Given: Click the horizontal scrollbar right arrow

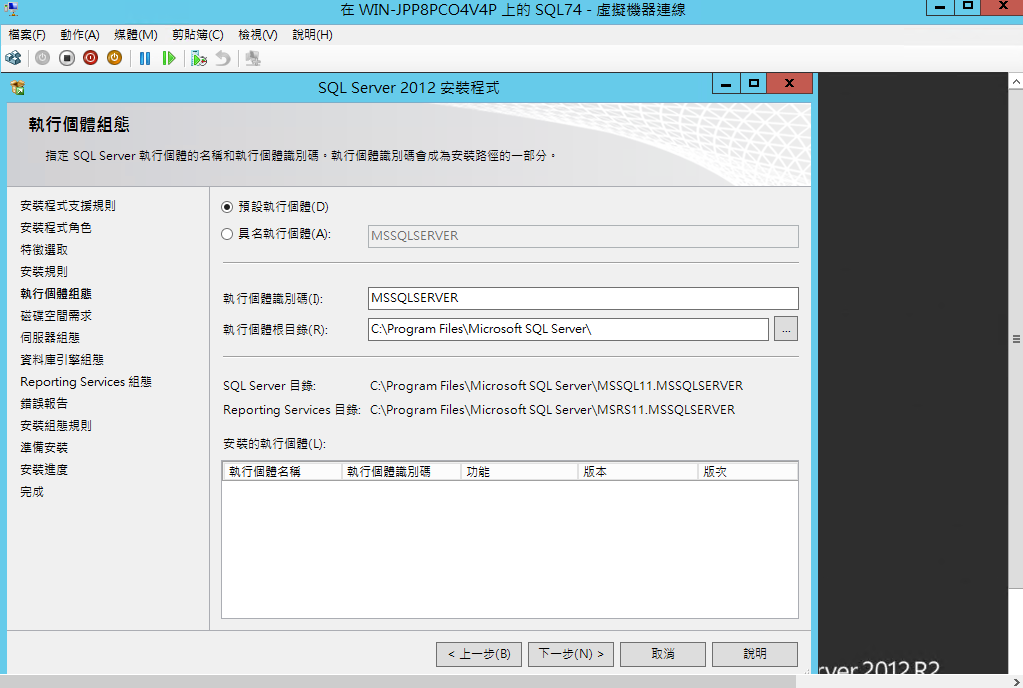Looking at the screenshot, I should tap(1016, 681).
